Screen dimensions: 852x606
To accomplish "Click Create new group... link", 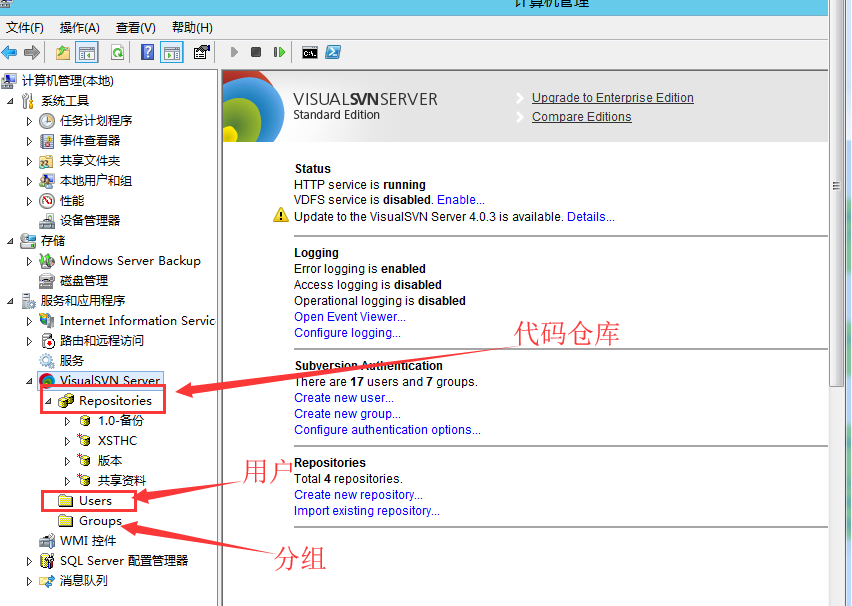I will click(x=347, y=414).
